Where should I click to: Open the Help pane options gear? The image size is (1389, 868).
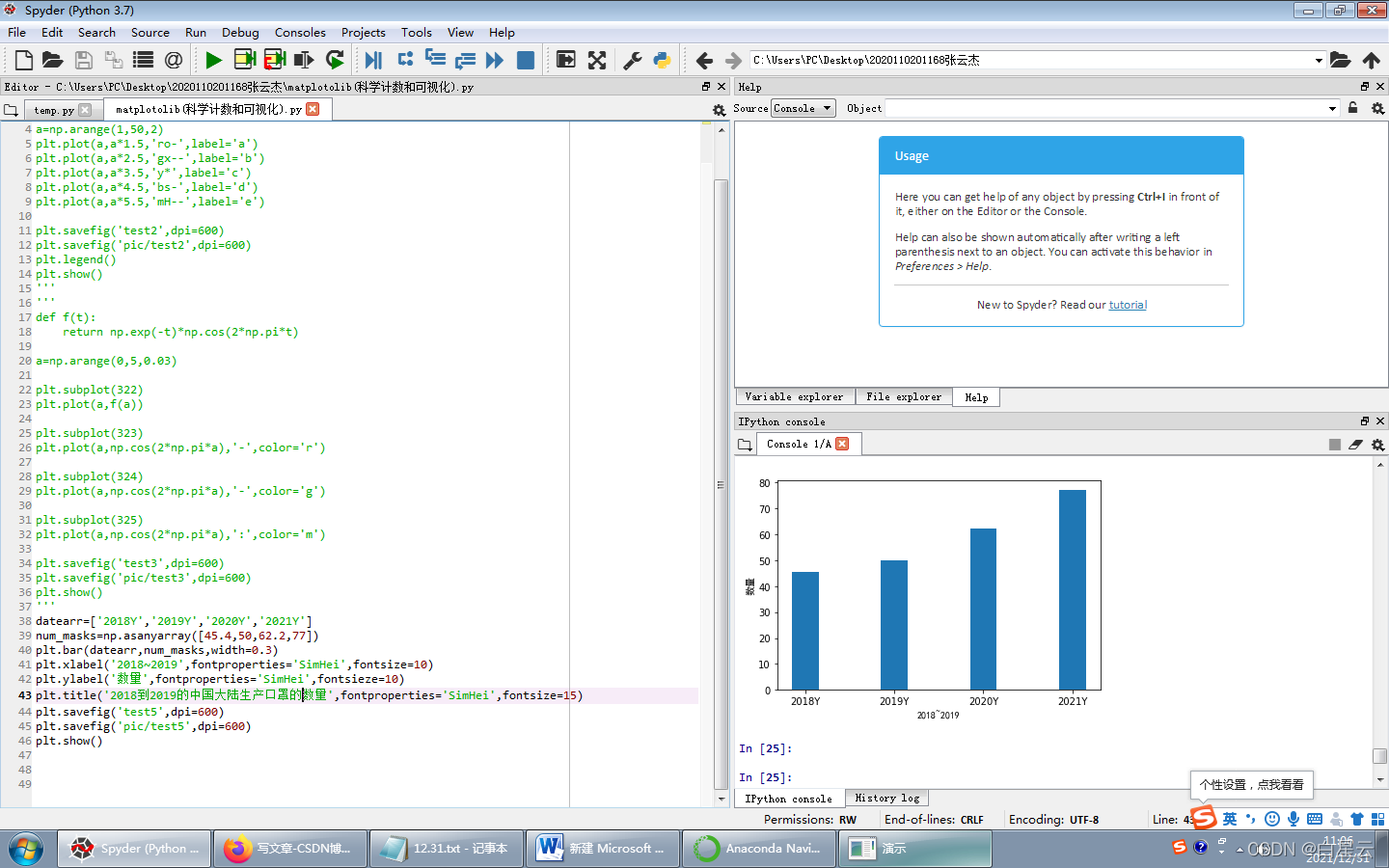(x=1377, y=108)
